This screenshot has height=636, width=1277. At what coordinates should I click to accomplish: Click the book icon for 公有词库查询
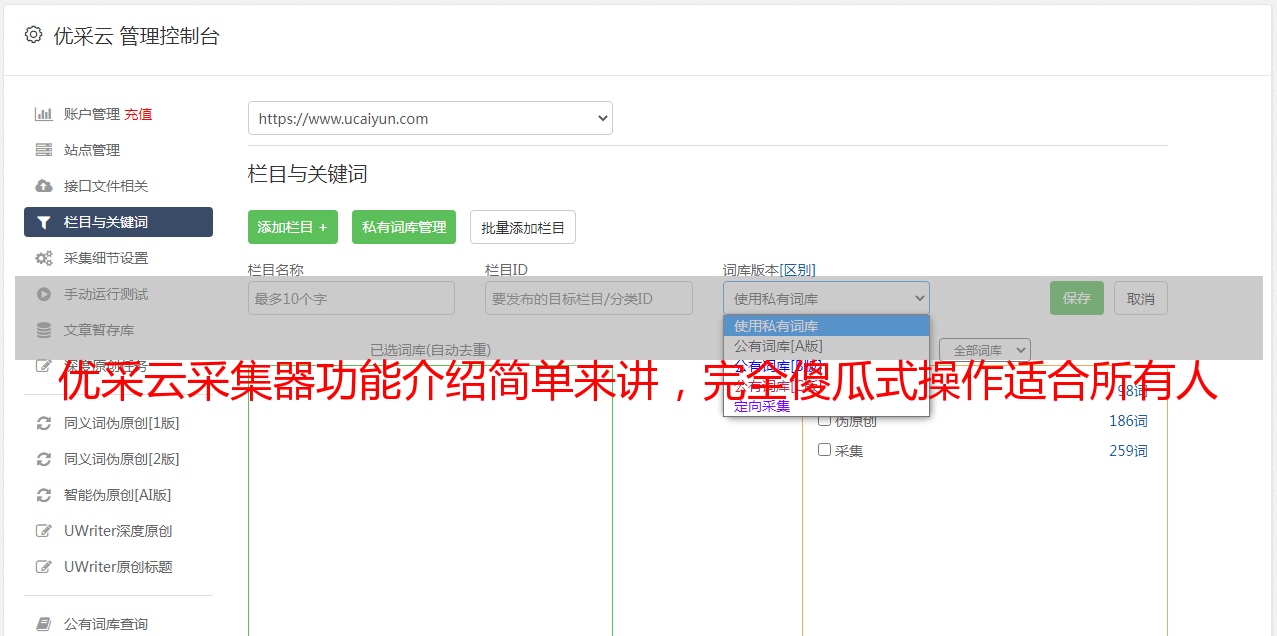coord(43,624)
